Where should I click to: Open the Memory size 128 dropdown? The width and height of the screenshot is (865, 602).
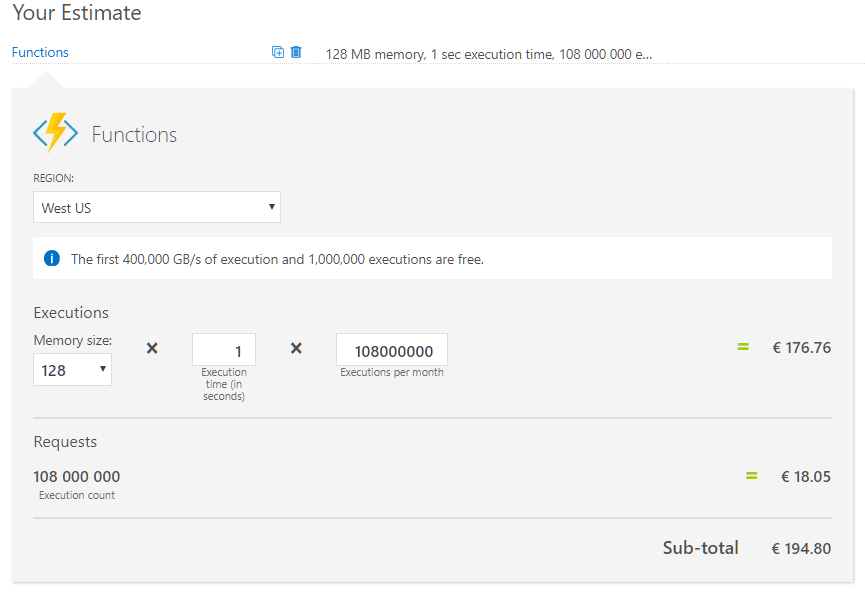(72, 370)
